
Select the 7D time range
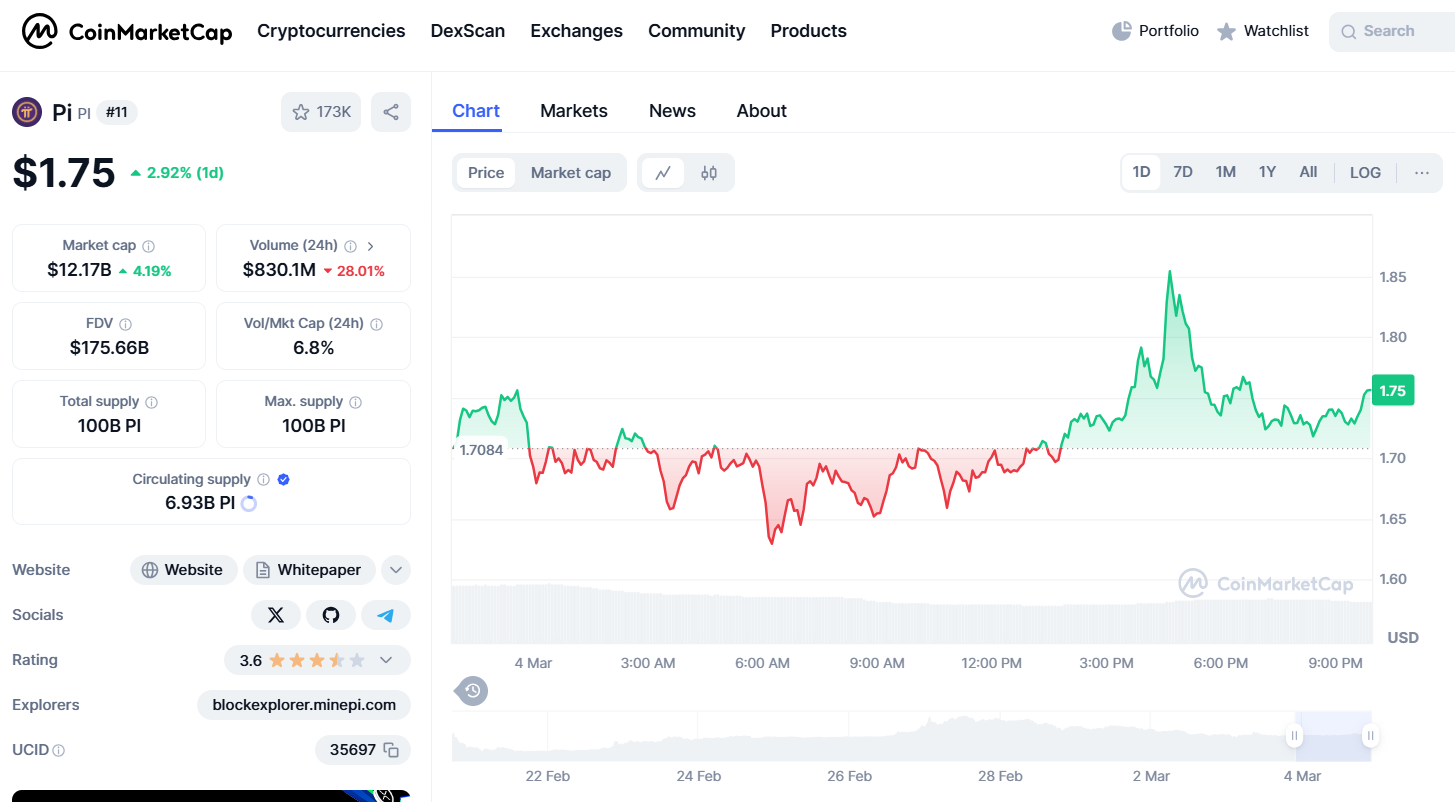pyautogui.click(x=1183, y=172)
